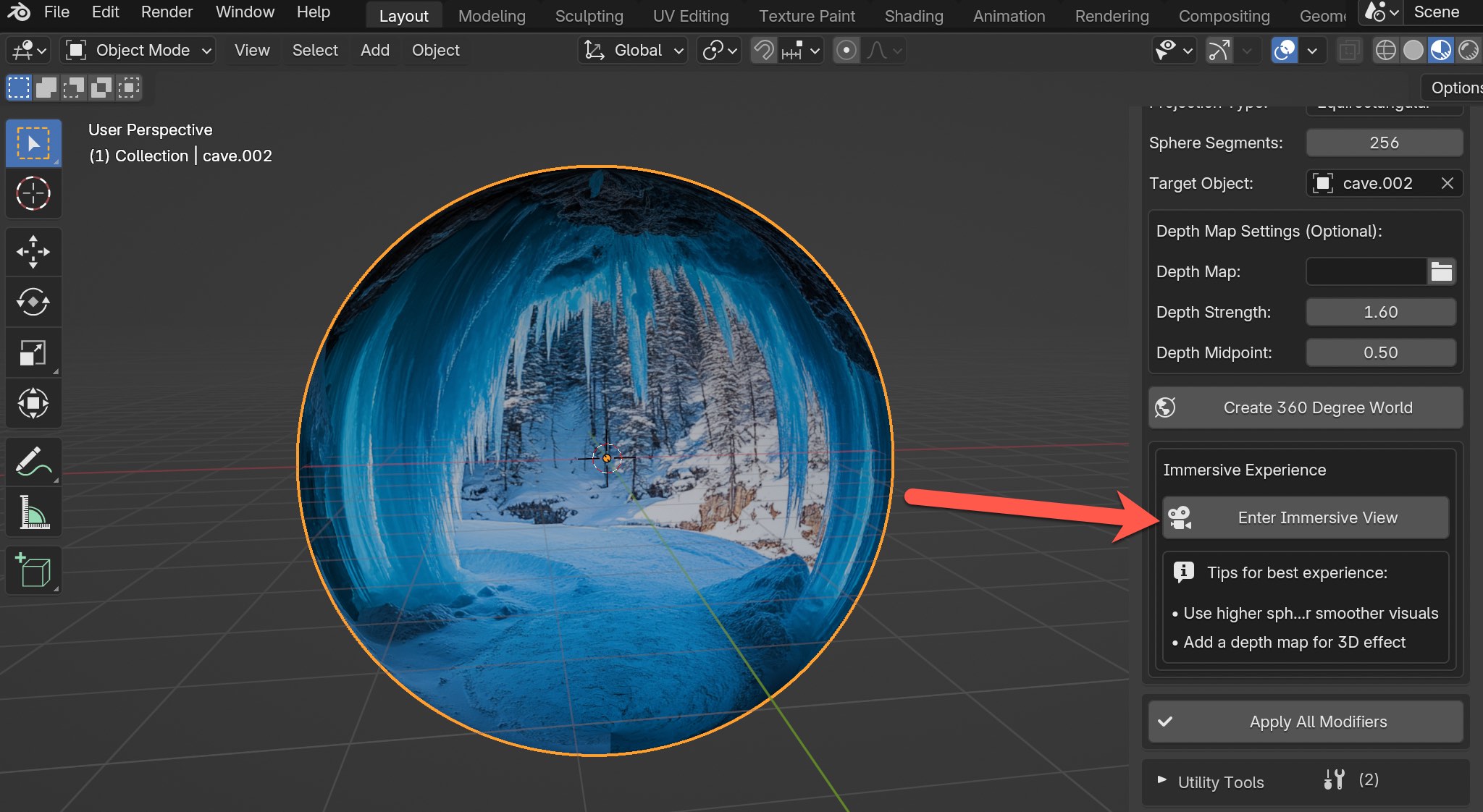
Task: Select the 3D Cursor tool
Action: coord(33,194)
